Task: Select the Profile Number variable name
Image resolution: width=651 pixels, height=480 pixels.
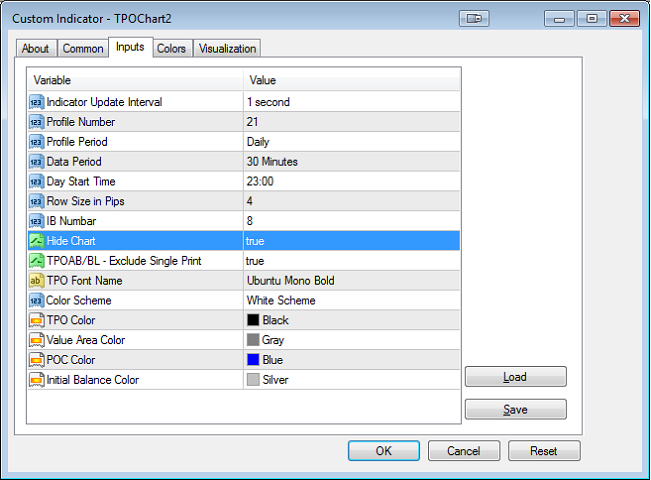Action: point(81,122)
